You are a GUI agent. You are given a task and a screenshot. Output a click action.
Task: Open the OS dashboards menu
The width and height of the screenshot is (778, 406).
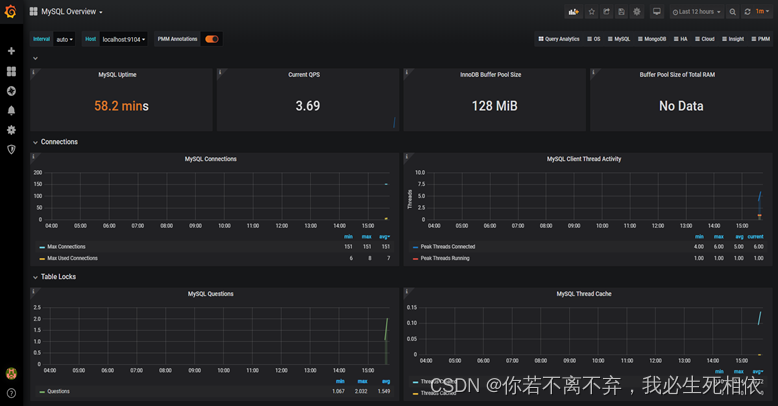click(x=593, y=39)
